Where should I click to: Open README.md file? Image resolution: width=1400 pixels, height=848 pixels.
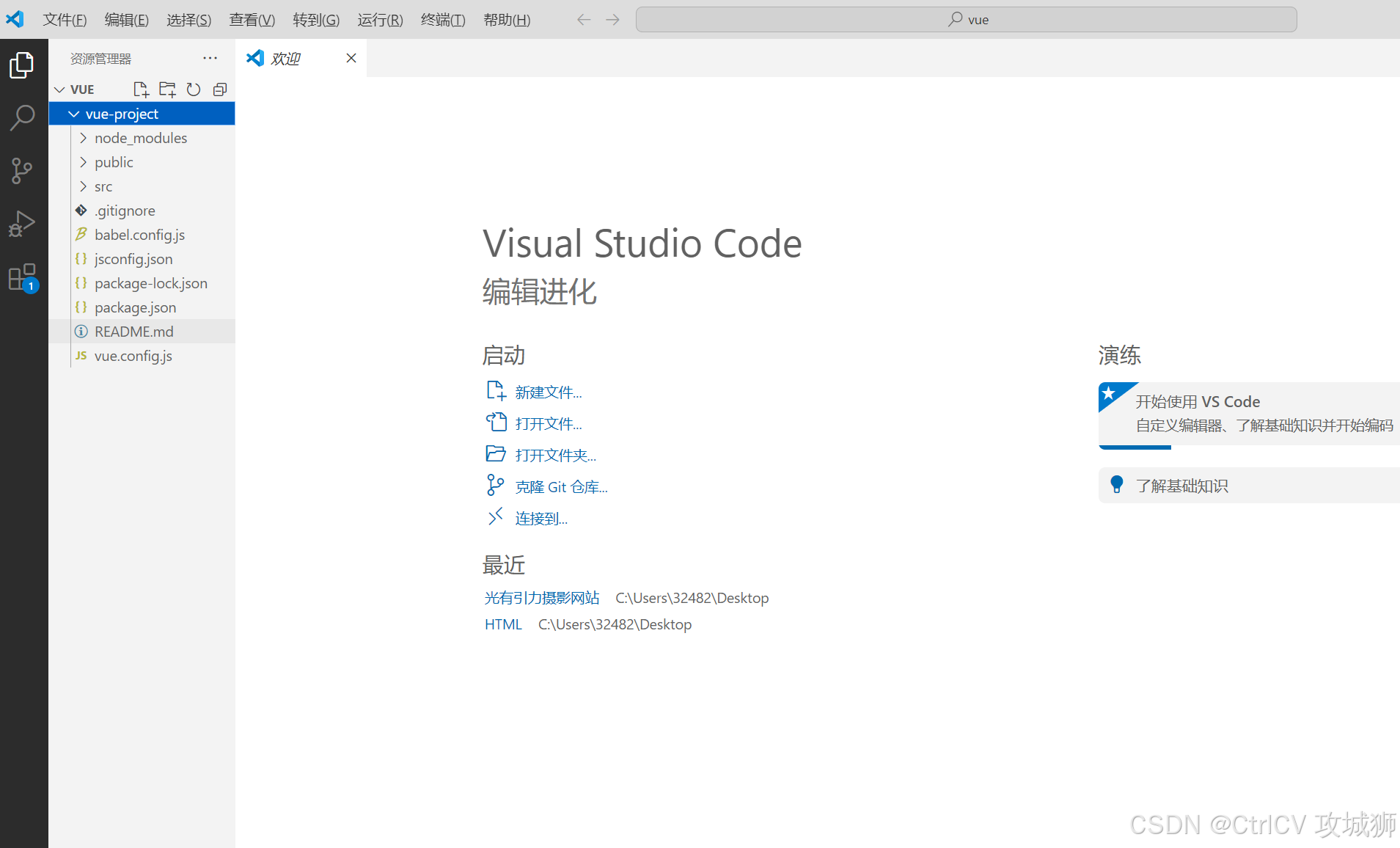[142, 332]
